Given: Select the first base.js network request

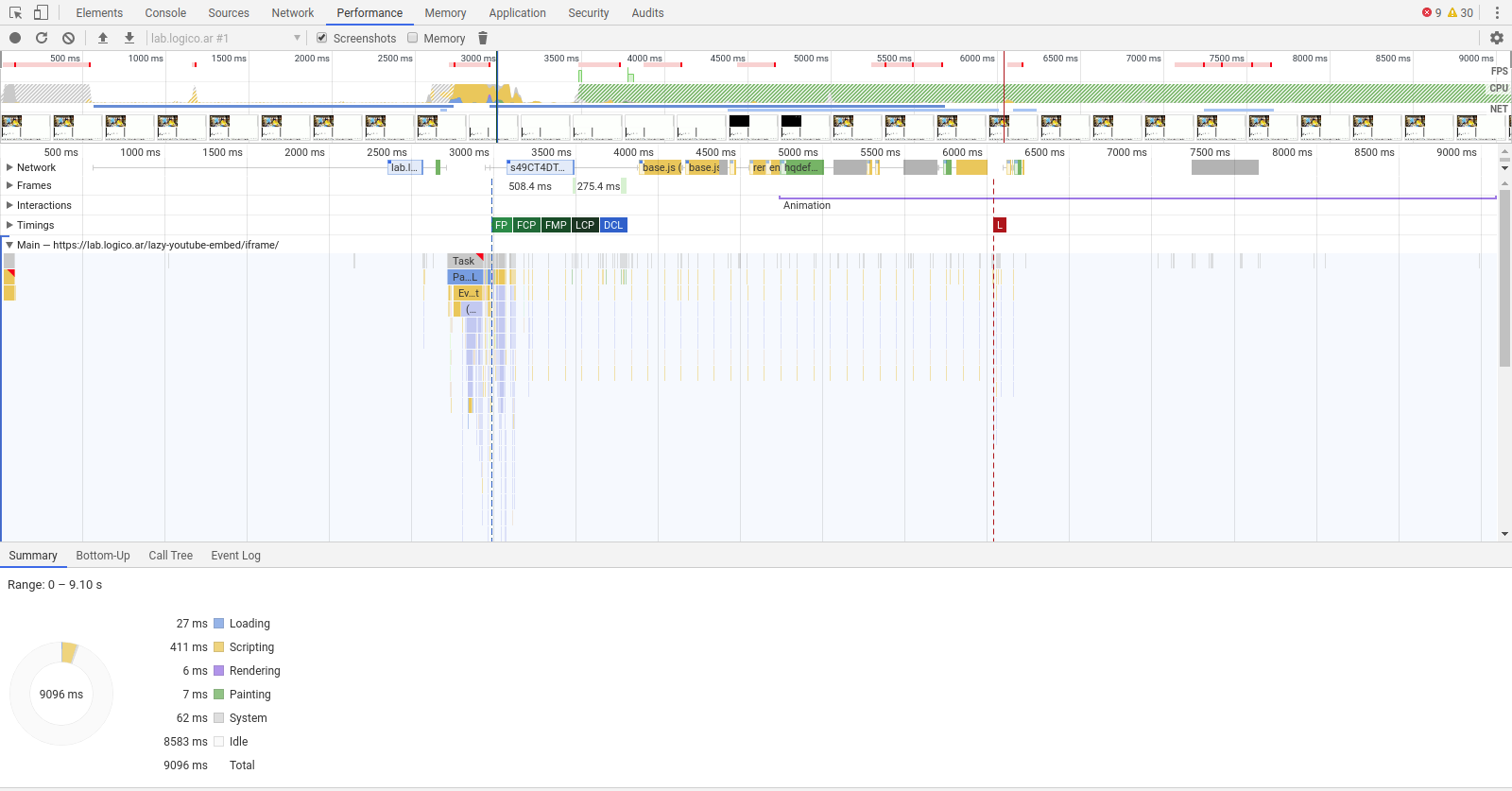Looking at the screenshot, I should coord(660,167).
